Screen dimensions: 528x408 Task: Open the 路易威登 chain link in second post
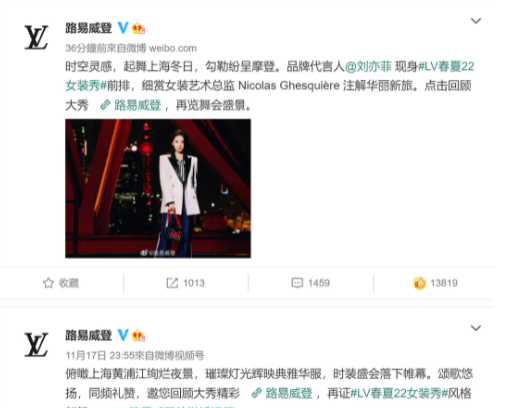tap(282, 393)
